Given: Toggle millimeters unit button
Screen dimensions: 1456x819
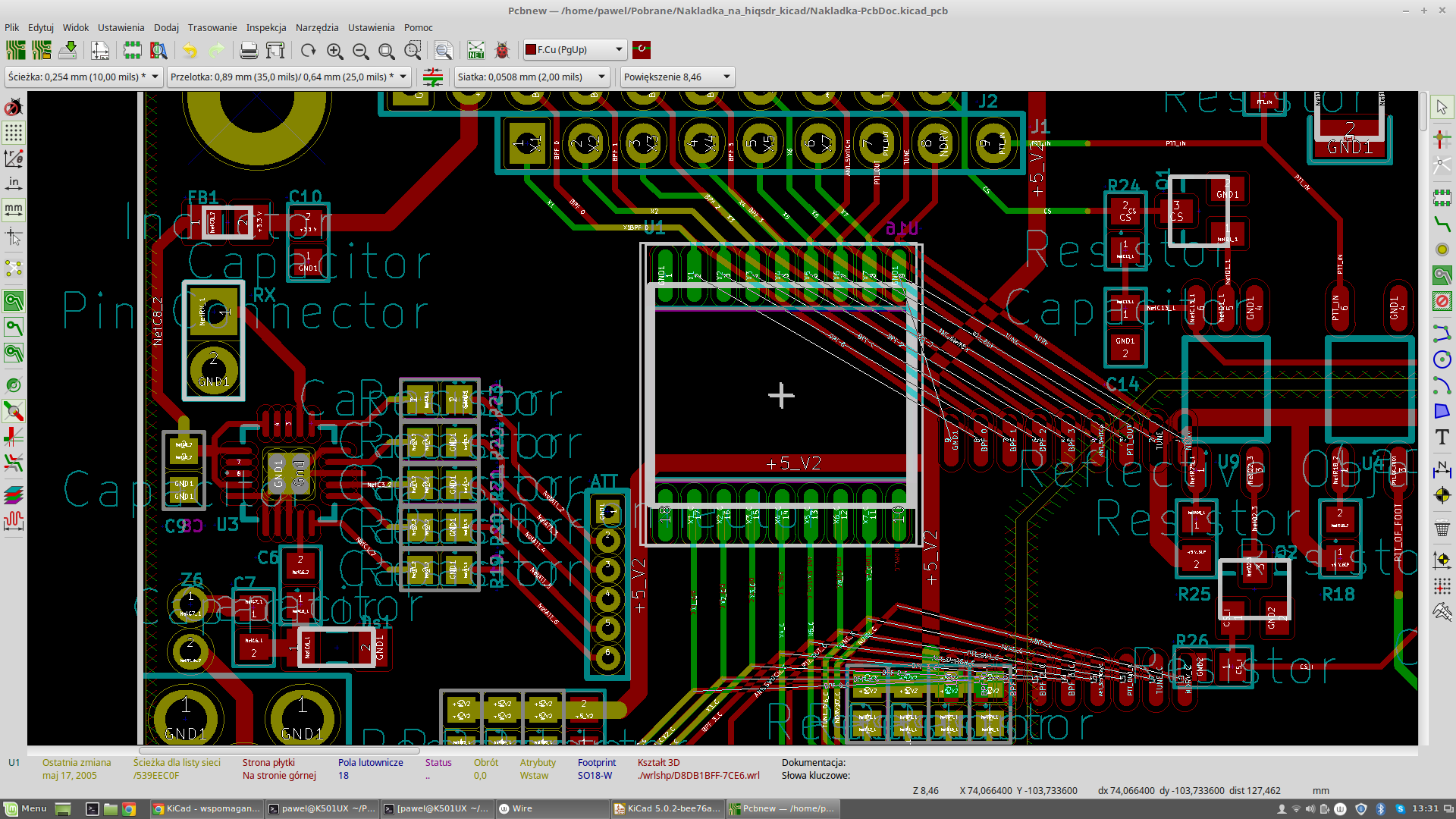Looking at the screenshot, I should (14, 209).
